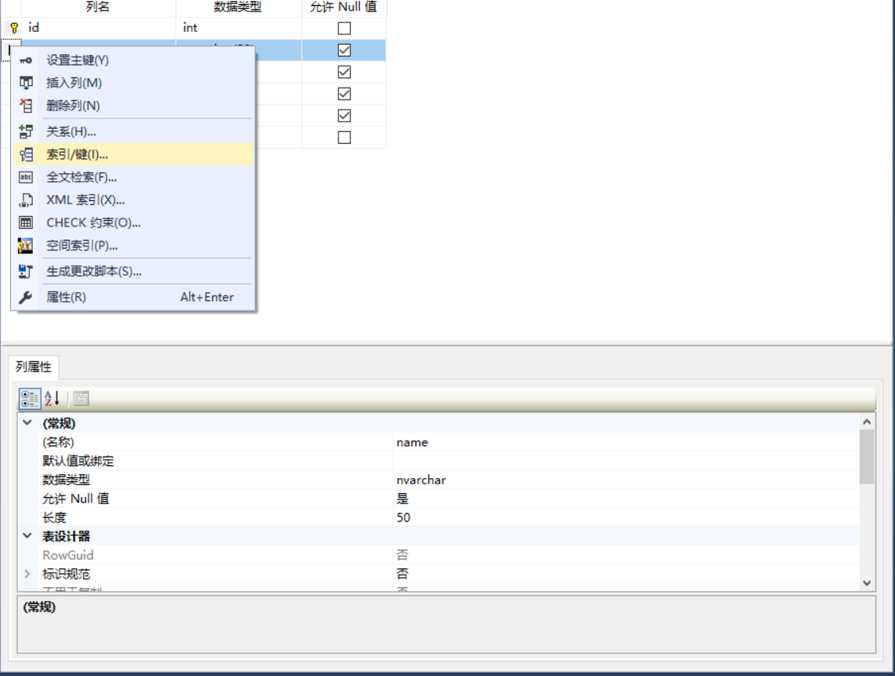Screen dimensions: 895x676
Task: Select 删除列(N) menu entry
Action: tap(132, 106)
